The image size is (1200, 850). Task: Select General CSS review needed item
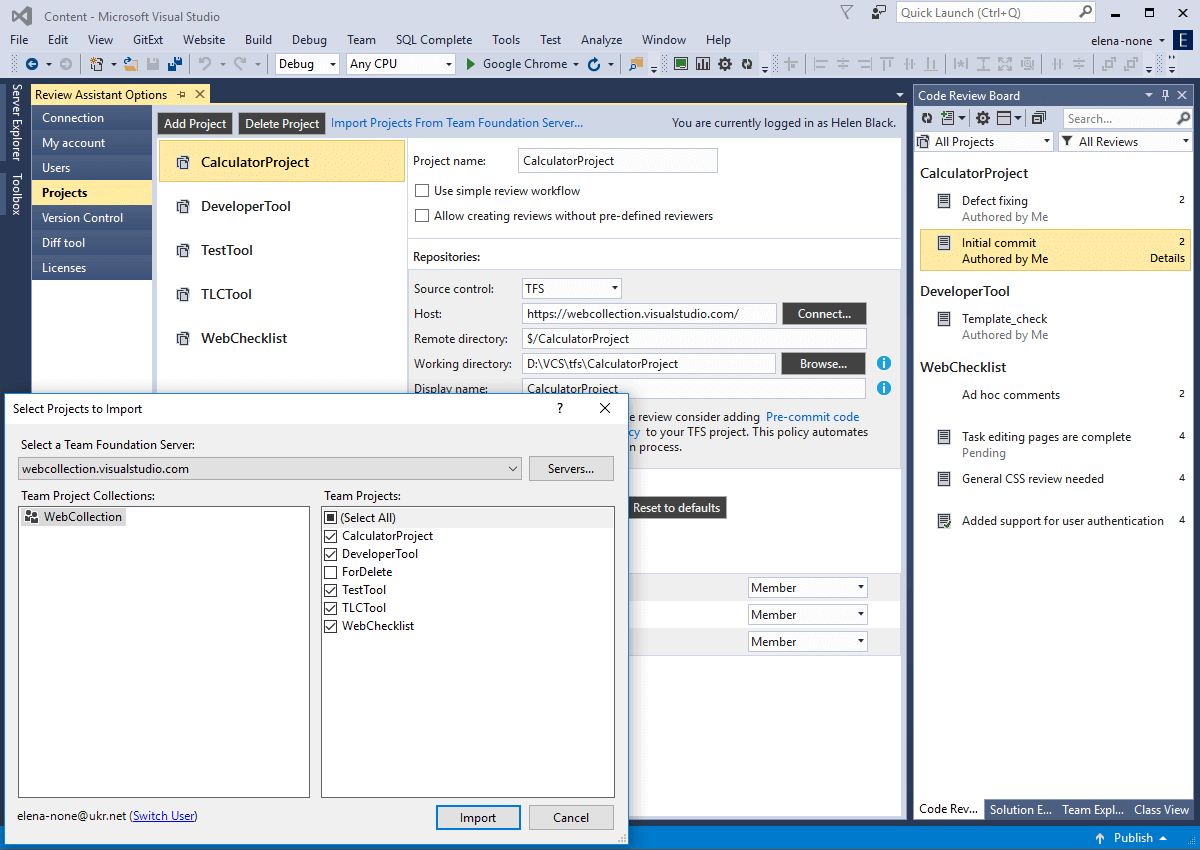[1055, 479]
